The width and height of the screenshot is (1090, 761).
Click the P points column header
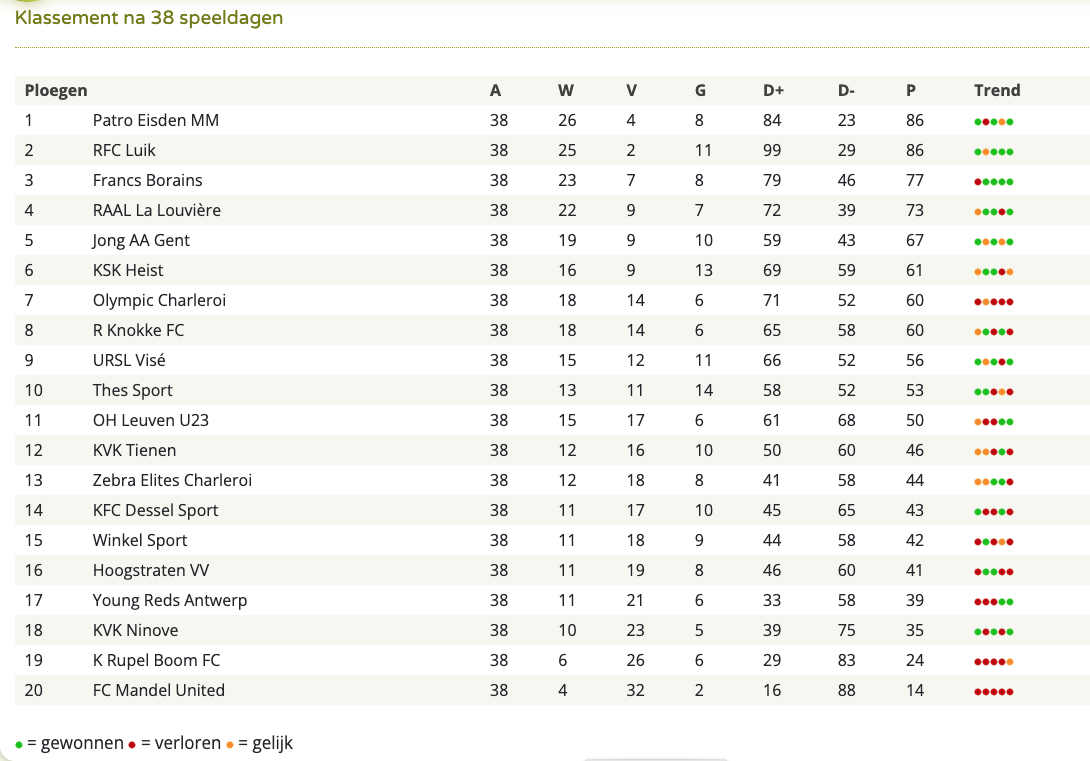pyautogui.click(x=911, y=90)
